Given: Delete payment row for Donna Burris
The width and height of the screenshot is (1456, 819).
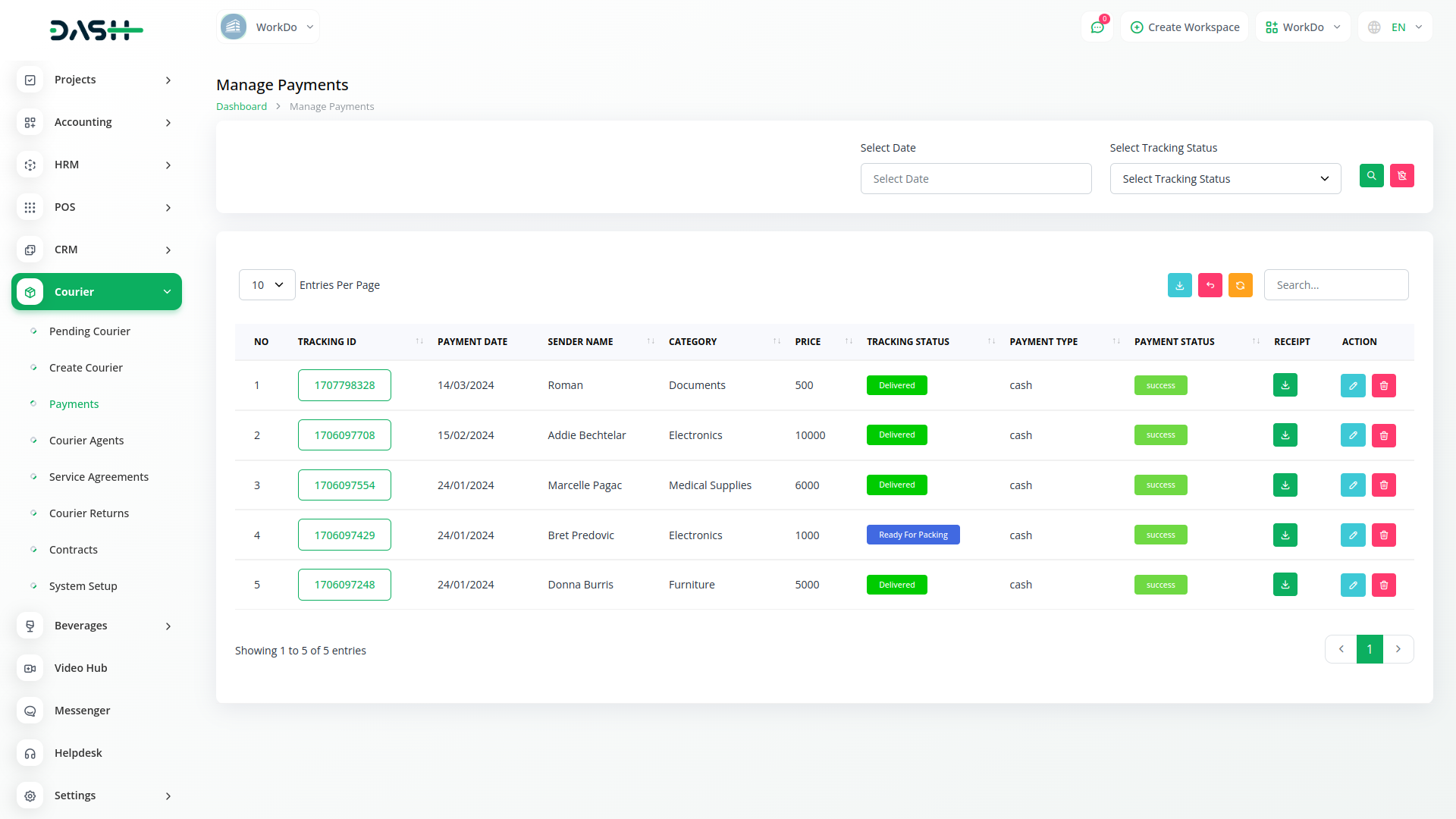Looking at the screenshot, I should [1383, 585].
